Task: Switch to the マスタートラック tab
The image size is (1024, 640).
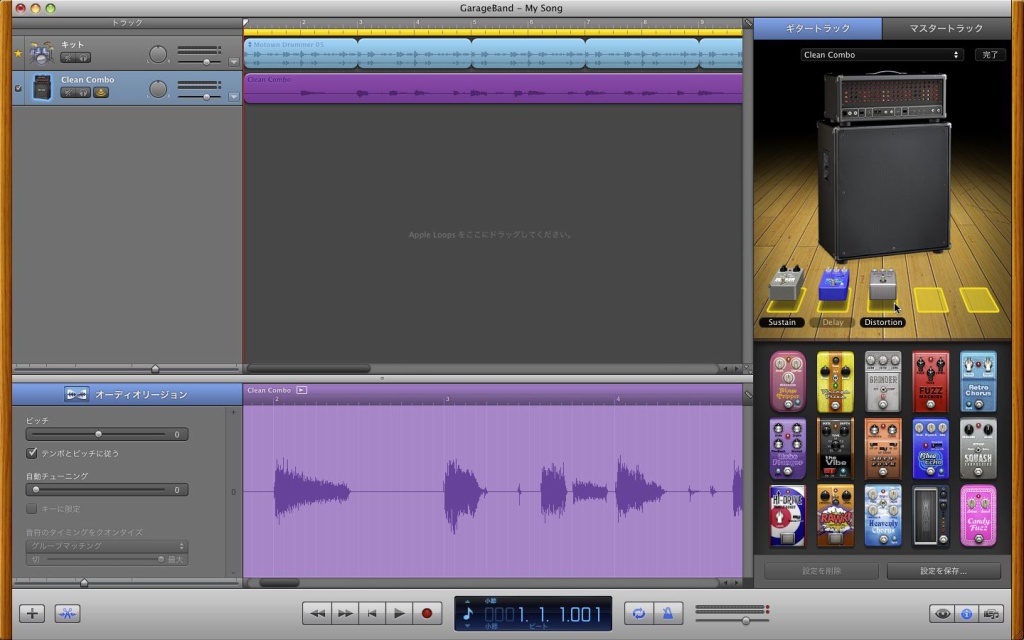Action: (x=946, y=29)
